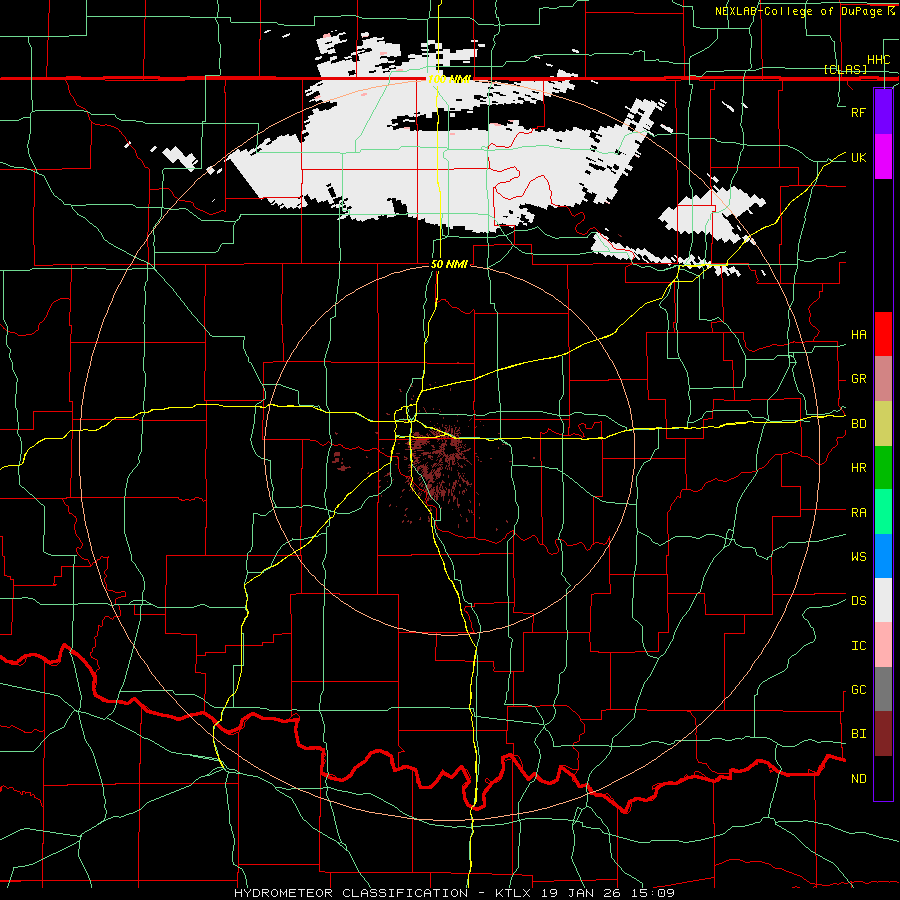Image resolution: width=900 pixels, height=900 pixels.
Task: Click the ND legend label
Action: [x=858, y=779]
